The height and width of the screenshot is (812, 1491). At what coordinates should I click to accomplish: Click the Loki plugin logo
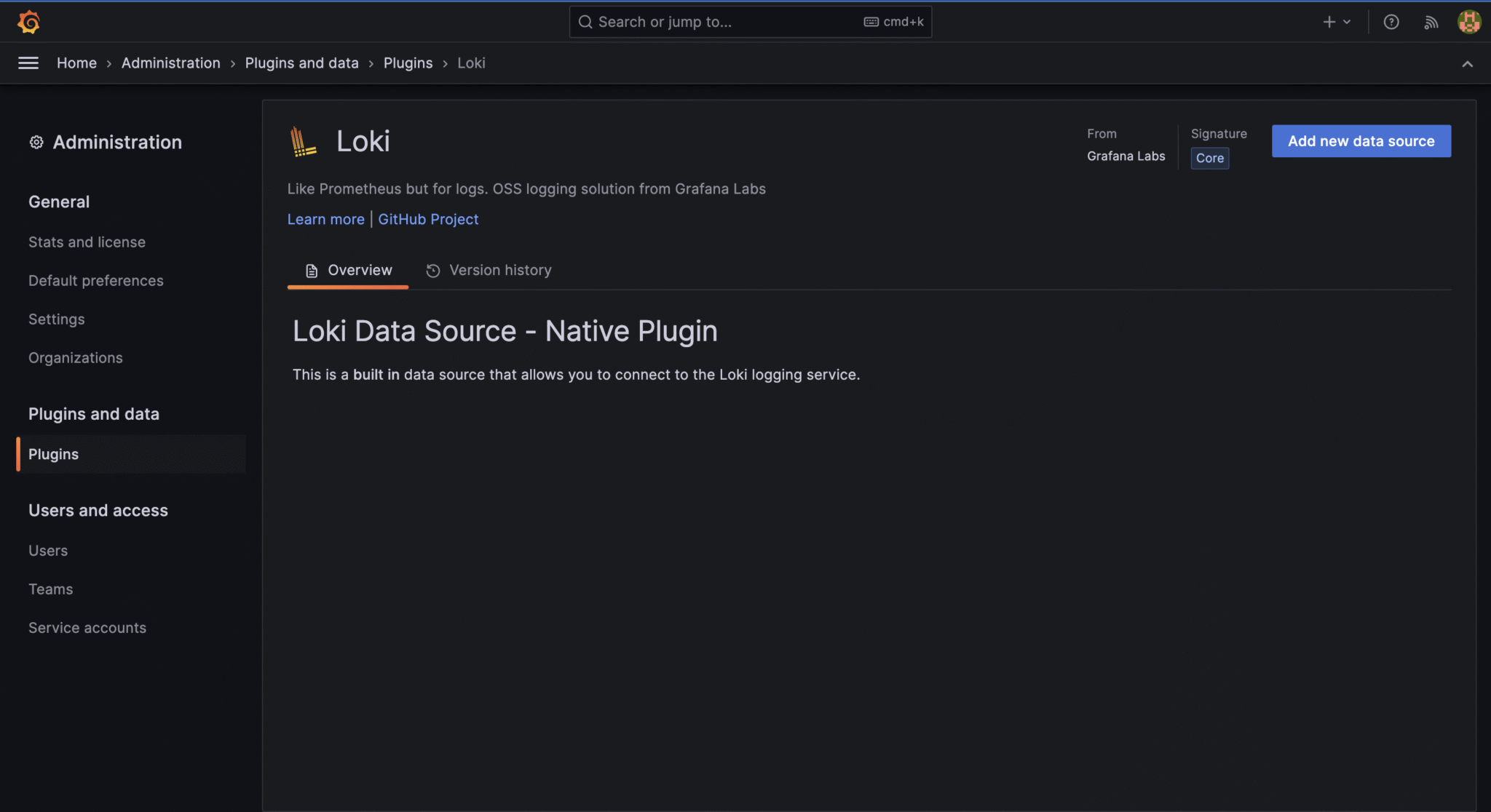[x=302, y=140]
